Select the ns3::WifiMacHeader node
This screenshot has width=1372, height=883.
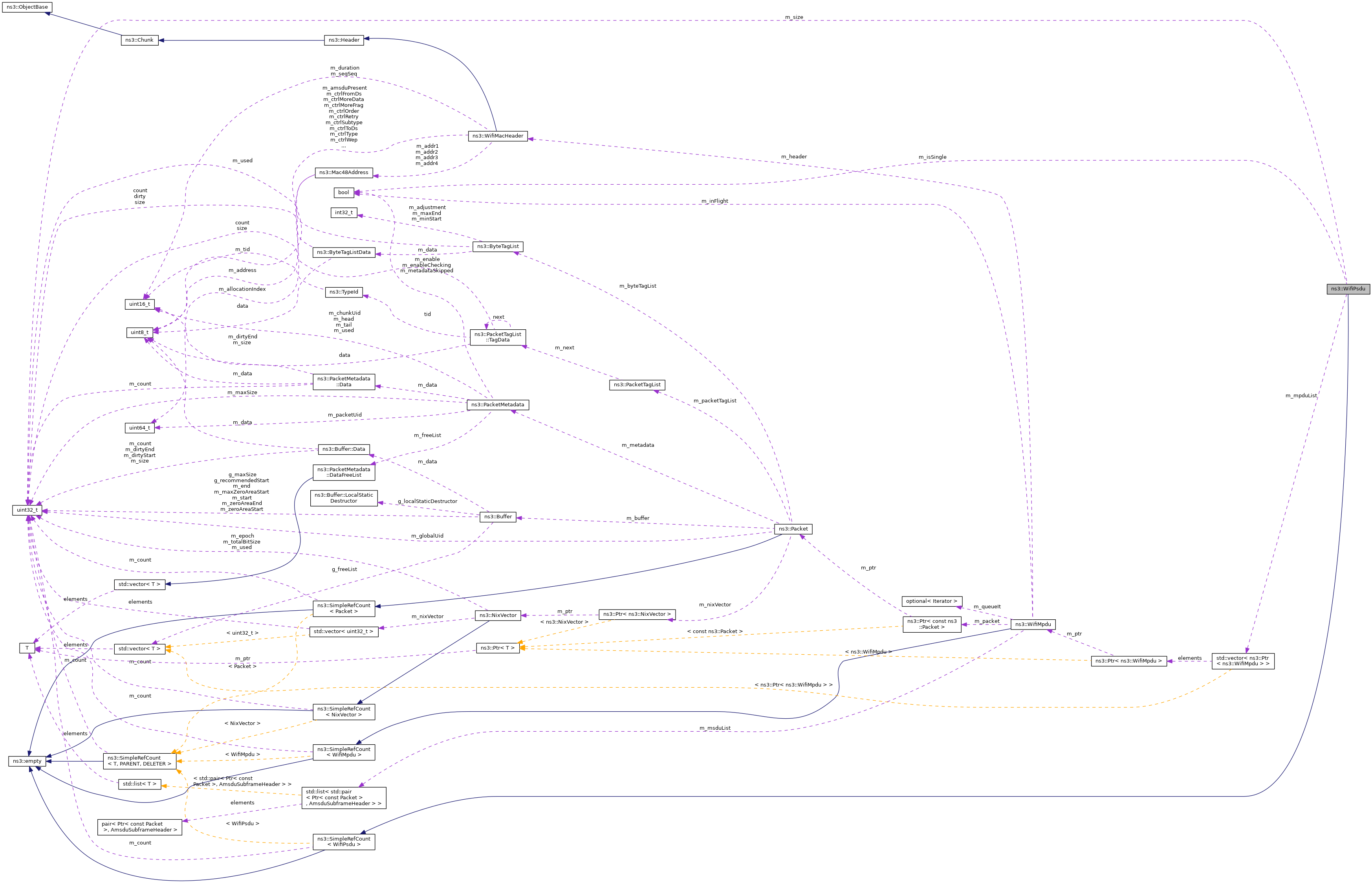pyautogui.click(x=497, y=136)
